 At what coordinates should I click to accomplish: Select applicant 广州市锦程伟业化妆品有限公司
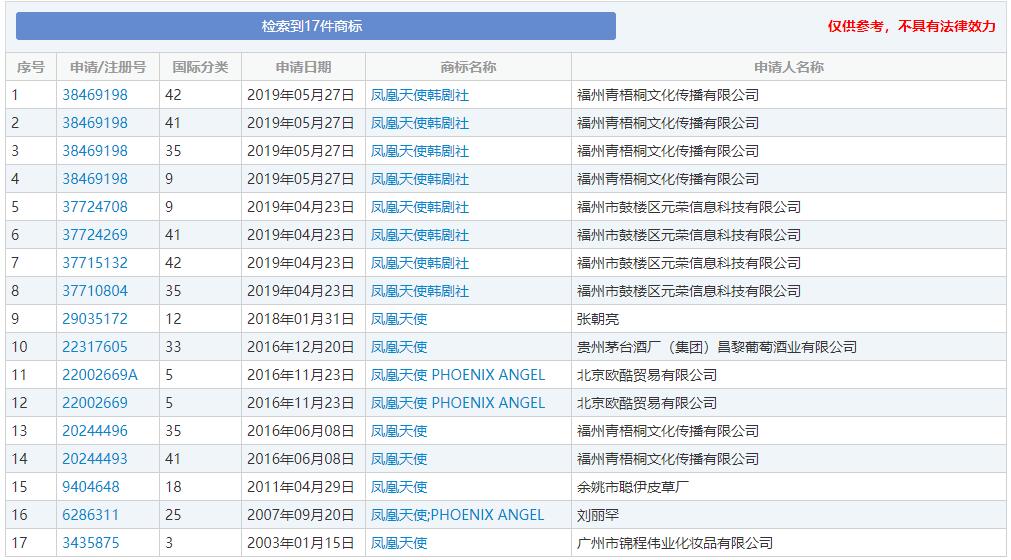click(674, 543)
